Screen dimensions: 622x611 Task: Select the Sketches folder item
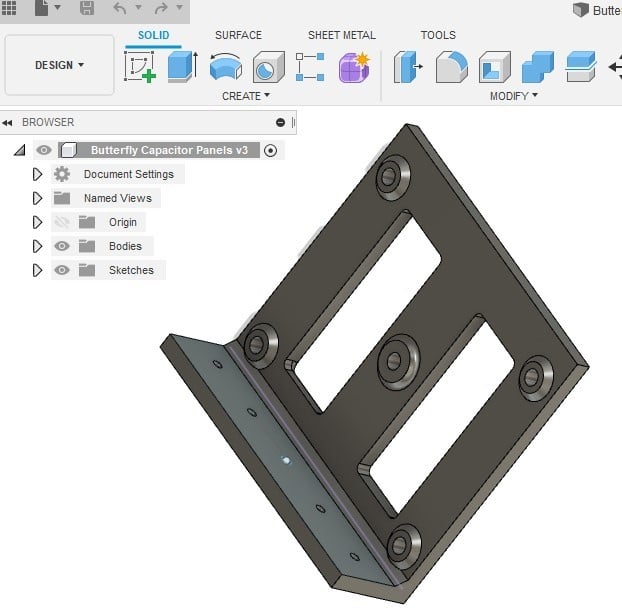click(x=131, y=270)
